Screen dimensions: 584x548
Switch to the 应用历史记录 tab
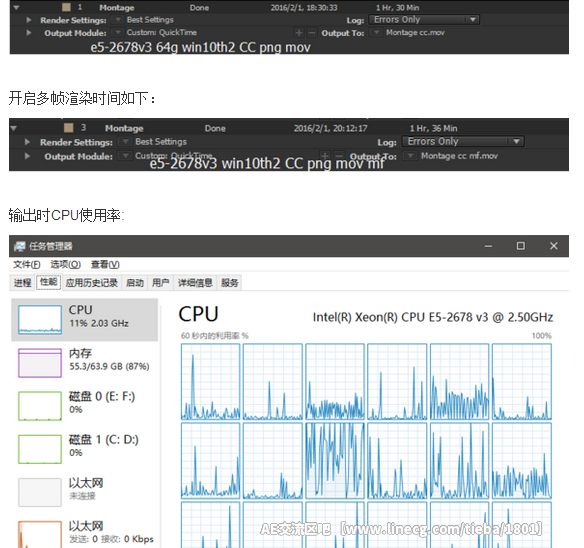[92, 283]
